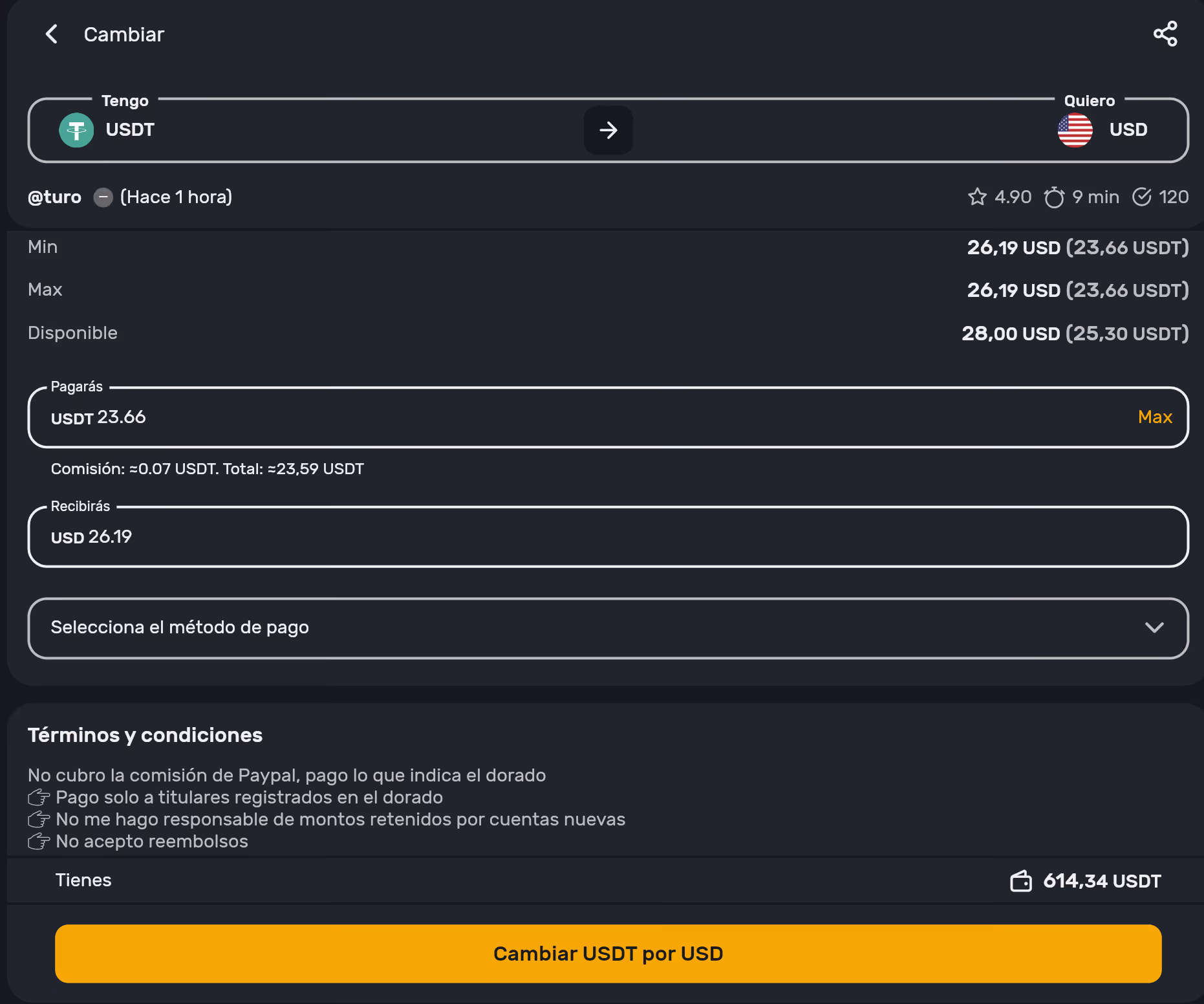Swap currencies with the center arrow button
The height and width of the screenshot is (1004, 1204).
click(x=608, y=130)
